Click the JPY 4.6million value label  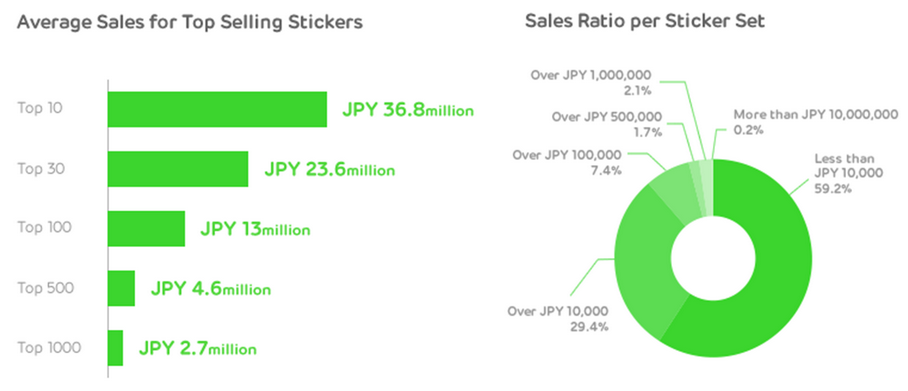pyautogui.click(x=210, y=288)
